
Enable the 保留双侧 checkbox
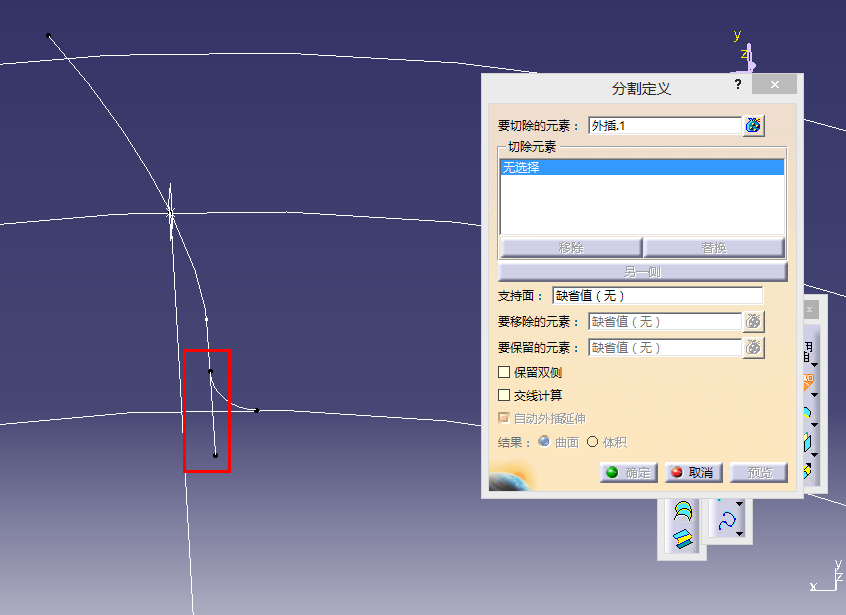[x=504, y=372]
